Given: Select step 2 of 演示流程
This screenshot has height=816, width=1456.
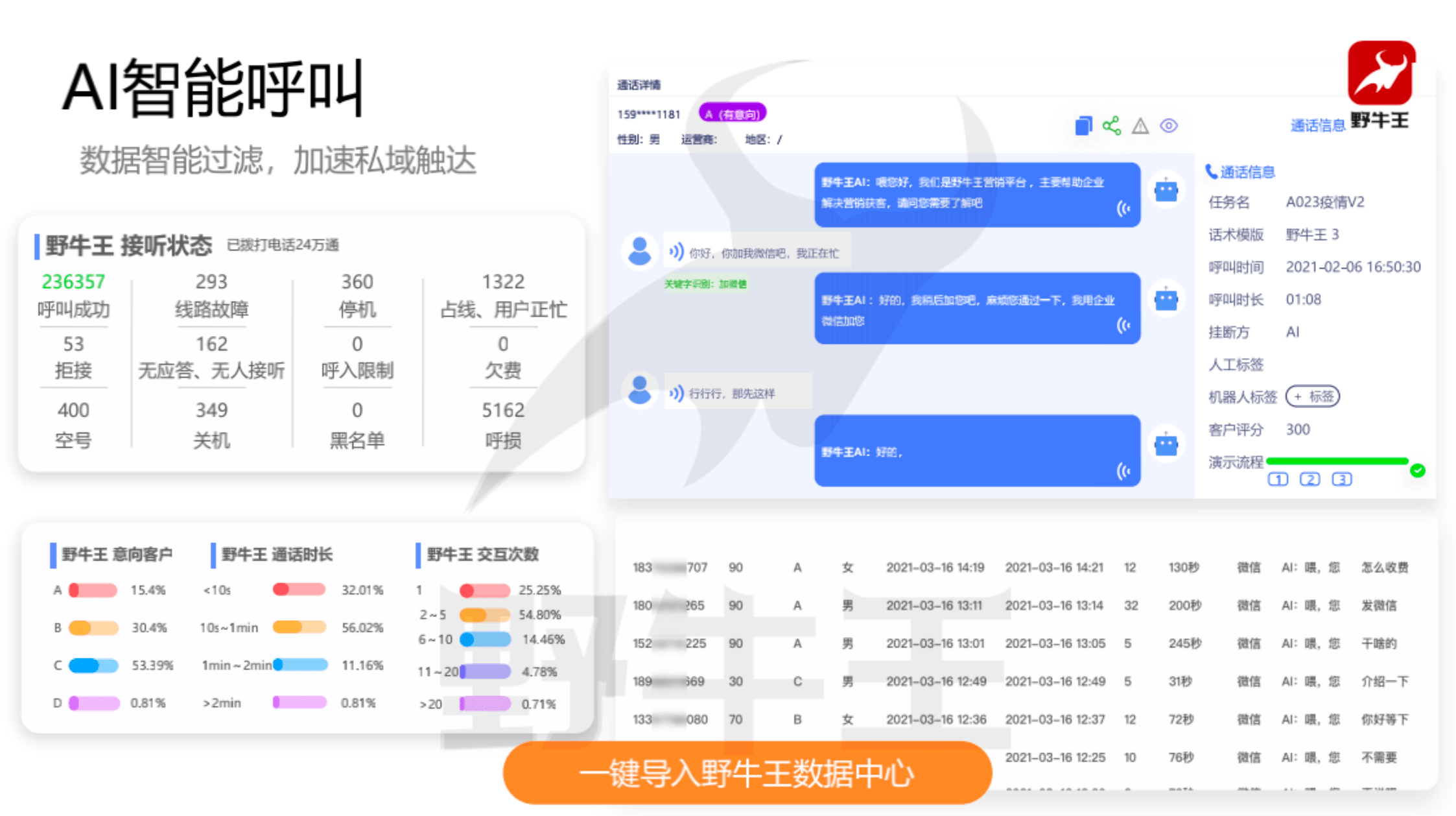Looking at the screenshot, I should pos(1309,479).
